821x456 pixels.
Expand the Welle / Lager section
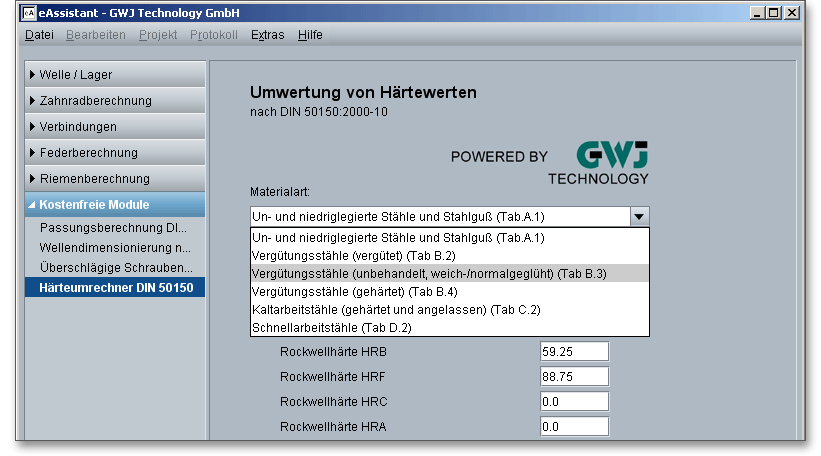click(113, 75)
